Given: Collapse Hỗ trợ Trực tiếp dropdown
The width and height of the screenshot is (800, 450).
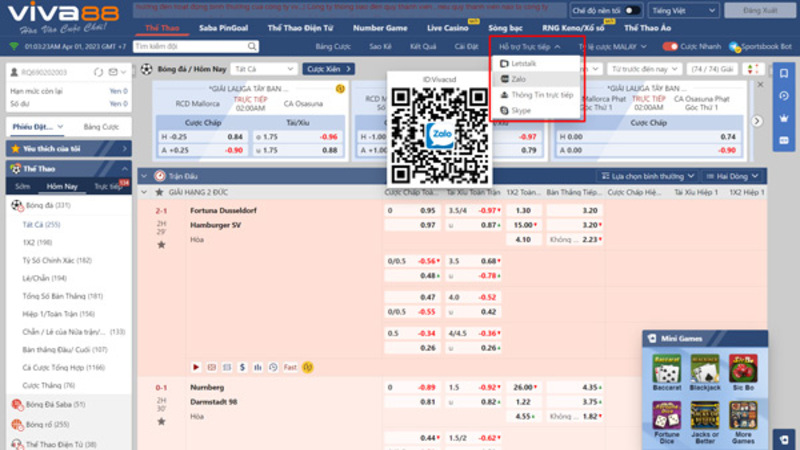Looking at the screenshot, I should (x=530, y=46).
